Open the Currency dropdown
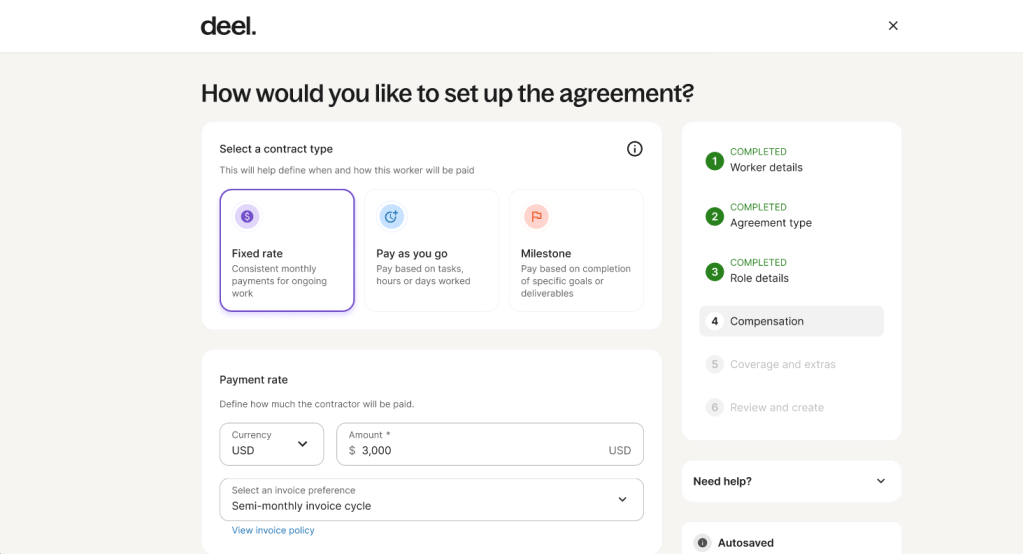 [x=272, y=444]
